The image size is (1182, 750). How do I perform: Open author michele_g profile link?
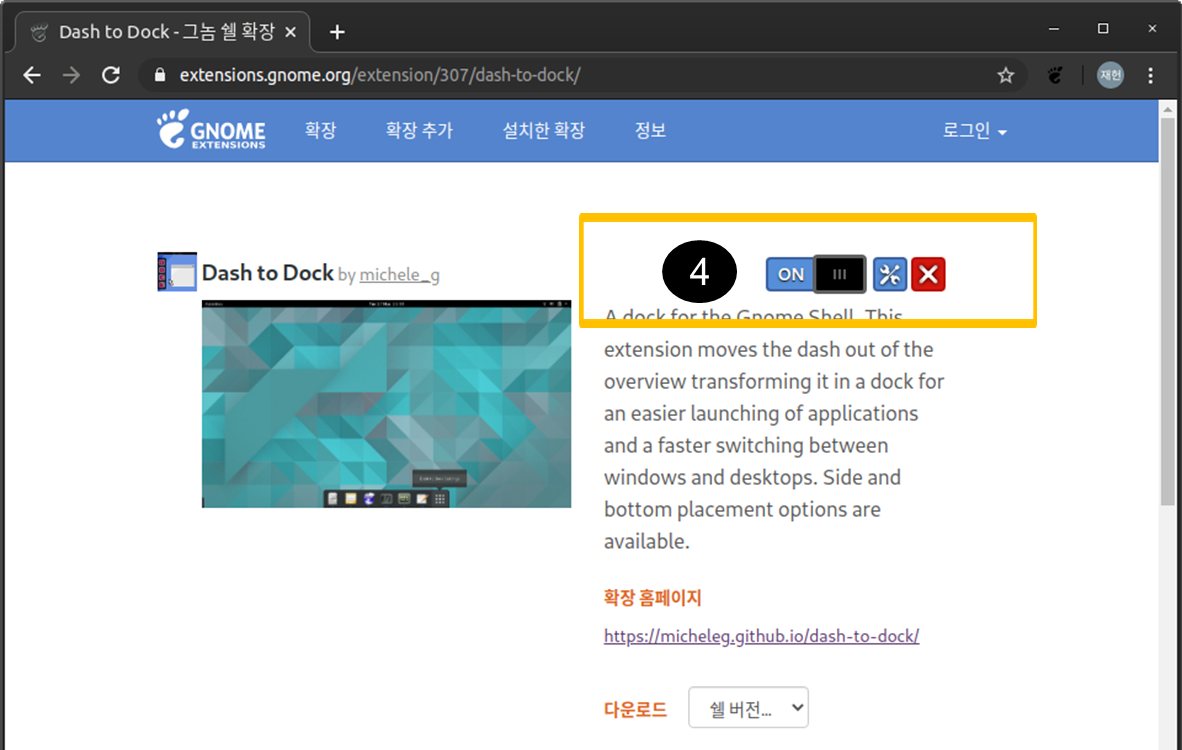(400, 275)
